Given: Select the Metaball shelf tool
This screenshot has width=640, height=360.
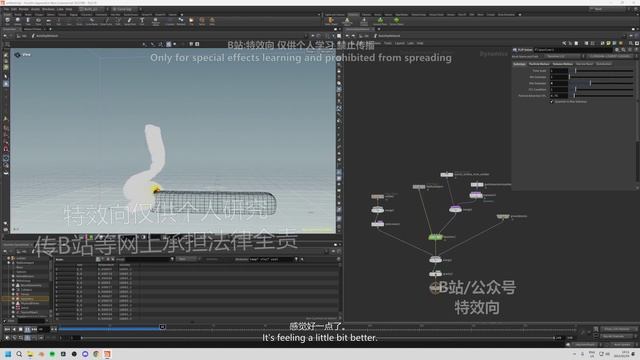Looking at the screenshot, I should (x=181, y=21).
